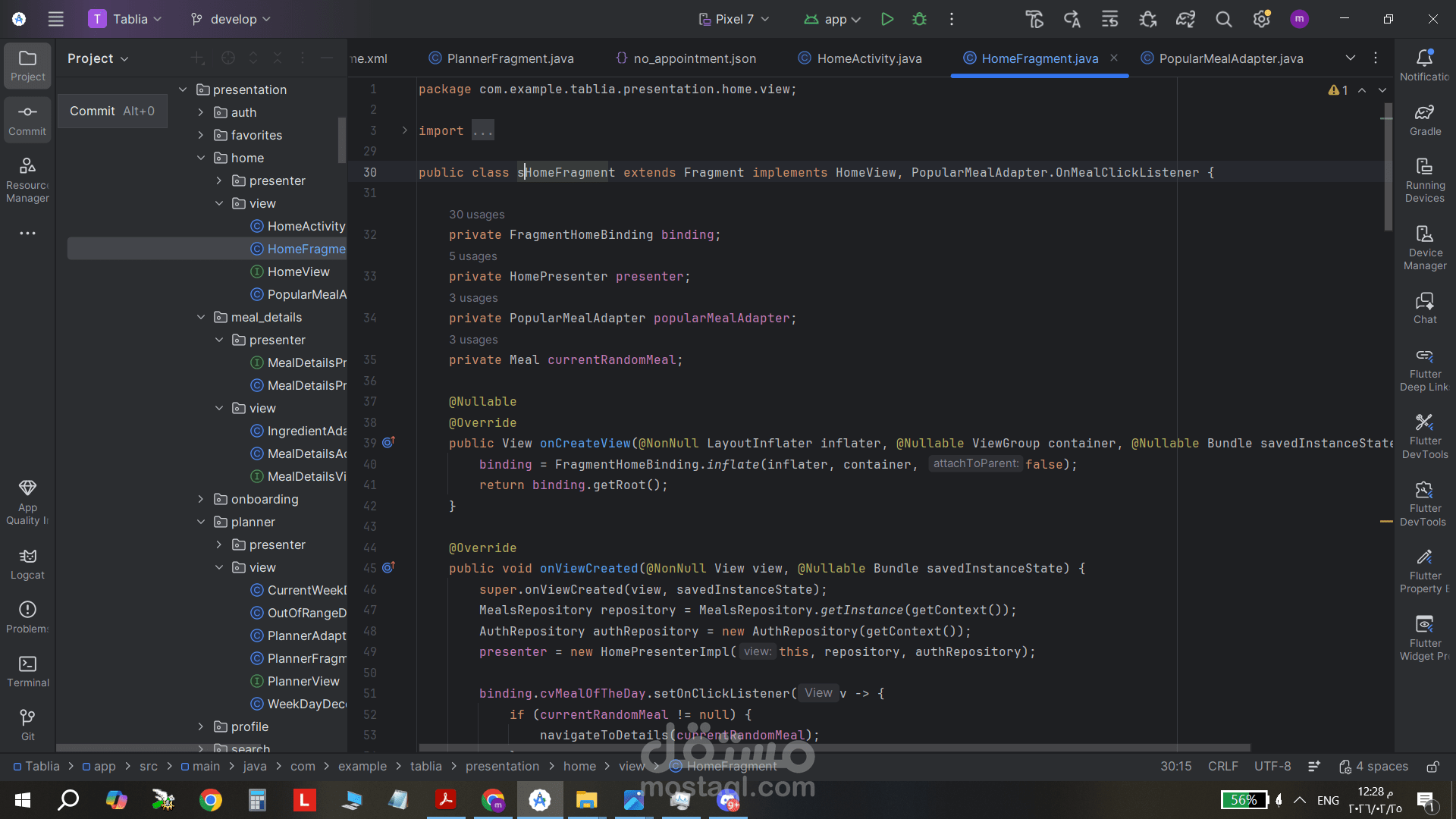1456x819 pixels.
Task: Click the Debug app bug icon
Action: 919,19
